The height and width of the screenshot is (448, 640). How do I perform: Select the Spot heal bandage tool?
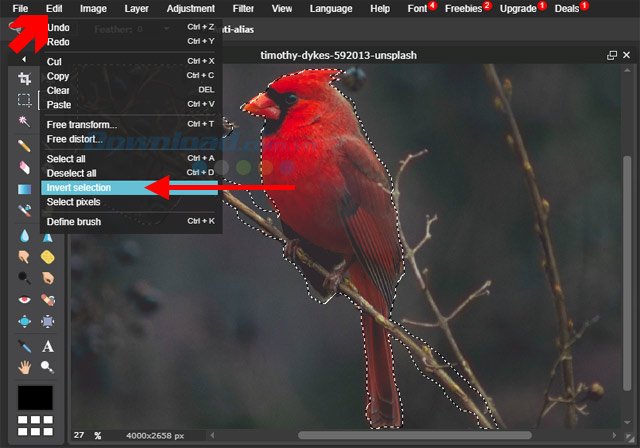tap(48, 300)
